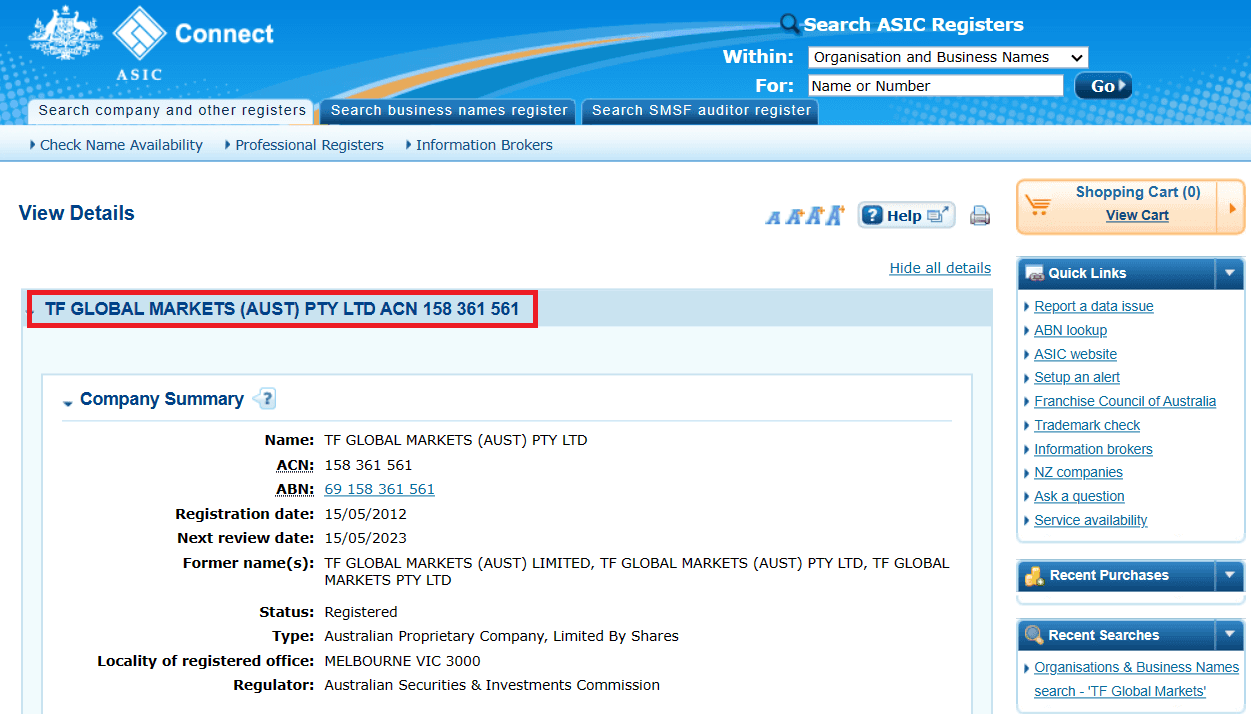The width and height of the screenshot is (1251, 718).
Task: Click the Hide all details link
Action: tap(940, 268)
